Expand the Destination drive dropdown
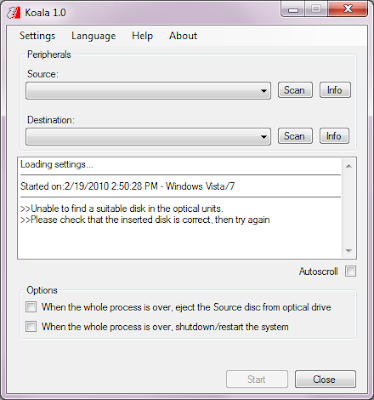374x400 pixels. pos(148,137)
